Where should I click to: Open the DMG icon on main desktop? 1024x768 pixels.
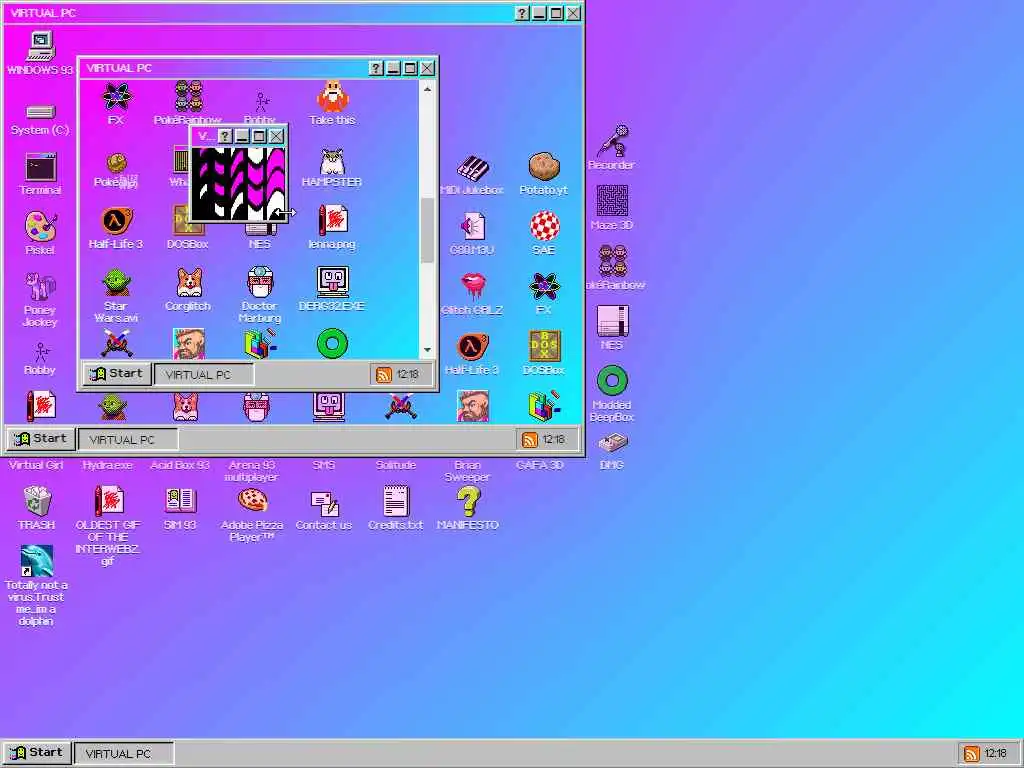pyautogui.click(x=612, y=443)
